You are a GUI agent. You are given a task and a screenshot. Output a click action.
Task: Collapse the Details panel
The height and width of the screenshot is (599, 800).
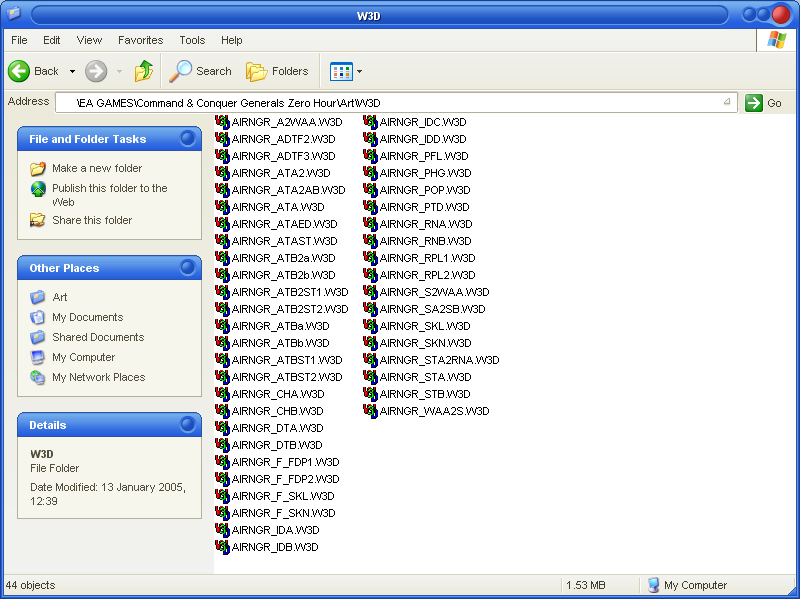tap(187, 425)
